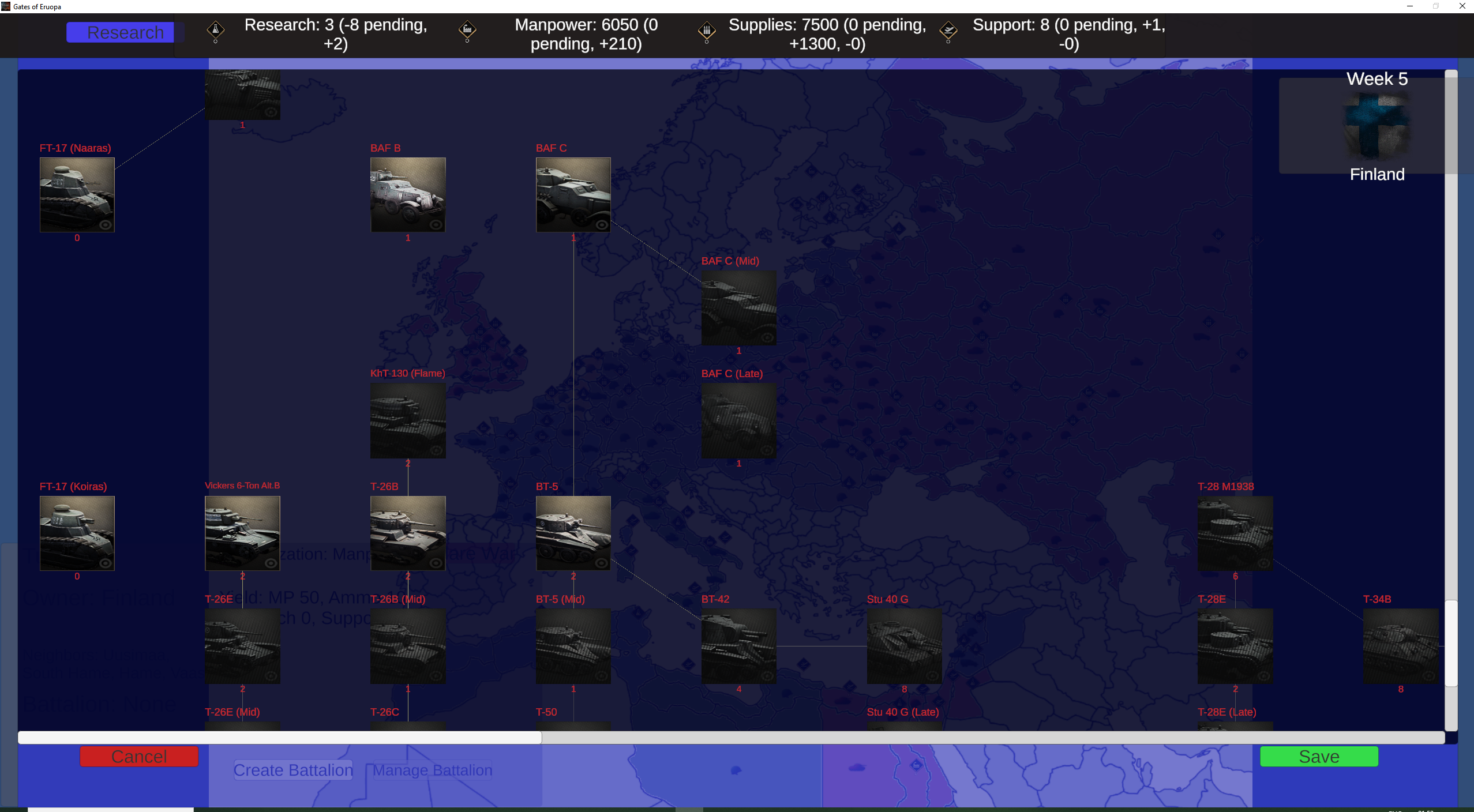Toggle eye icon on BT-42

click(x=767, y=676)
